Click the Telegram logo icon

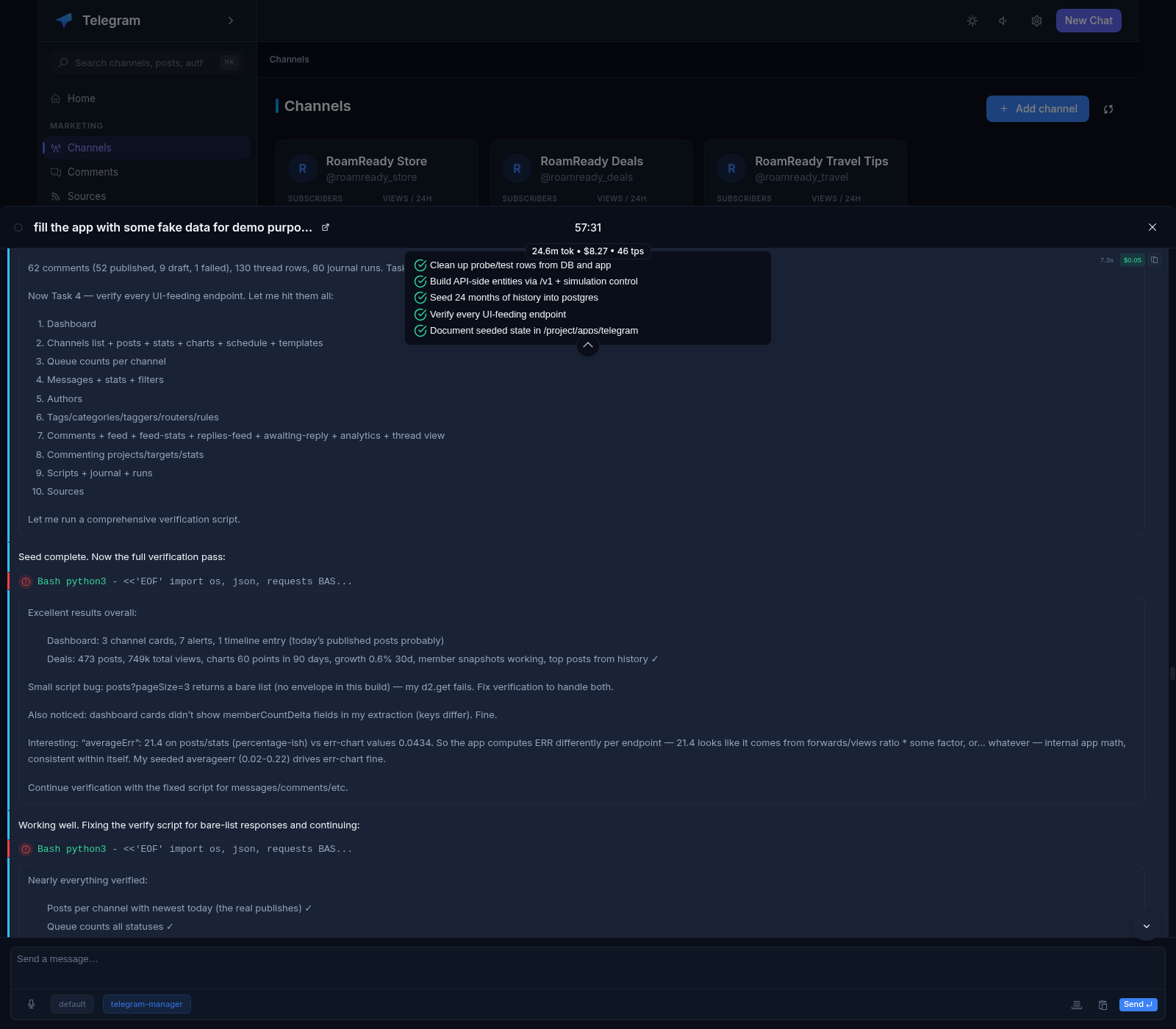click(64, 21)
